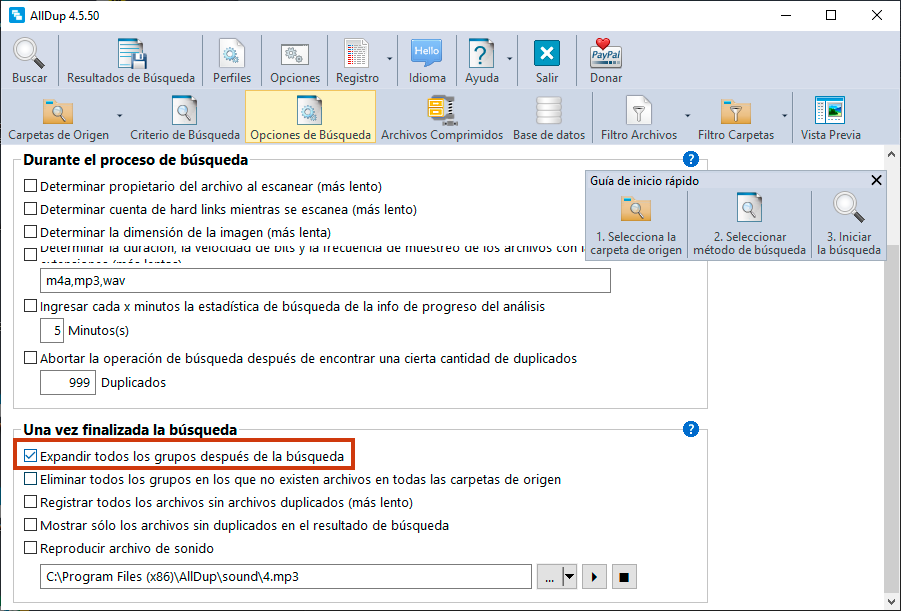Screen dimensions: 901x611
Task: Enable determining hard links count
Action: click(x=30, y=209)
